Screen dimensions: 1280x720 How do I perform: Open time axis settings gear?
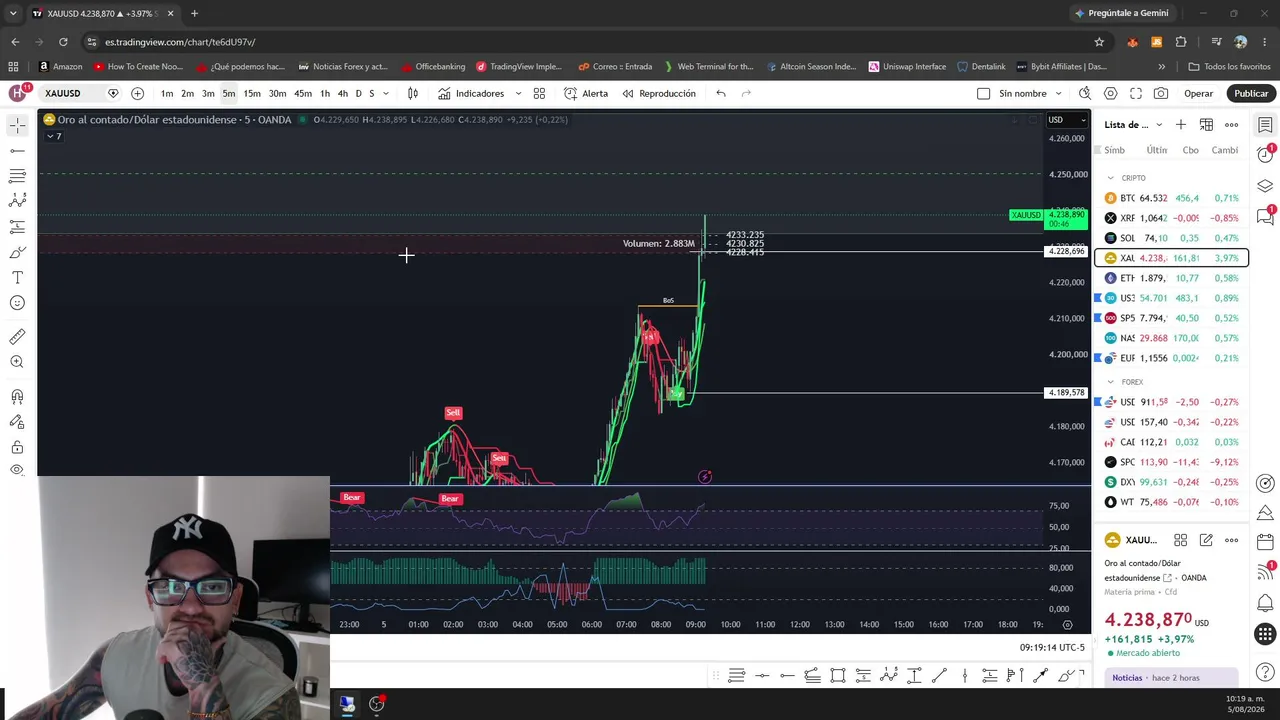click(x=1067, y=625)
